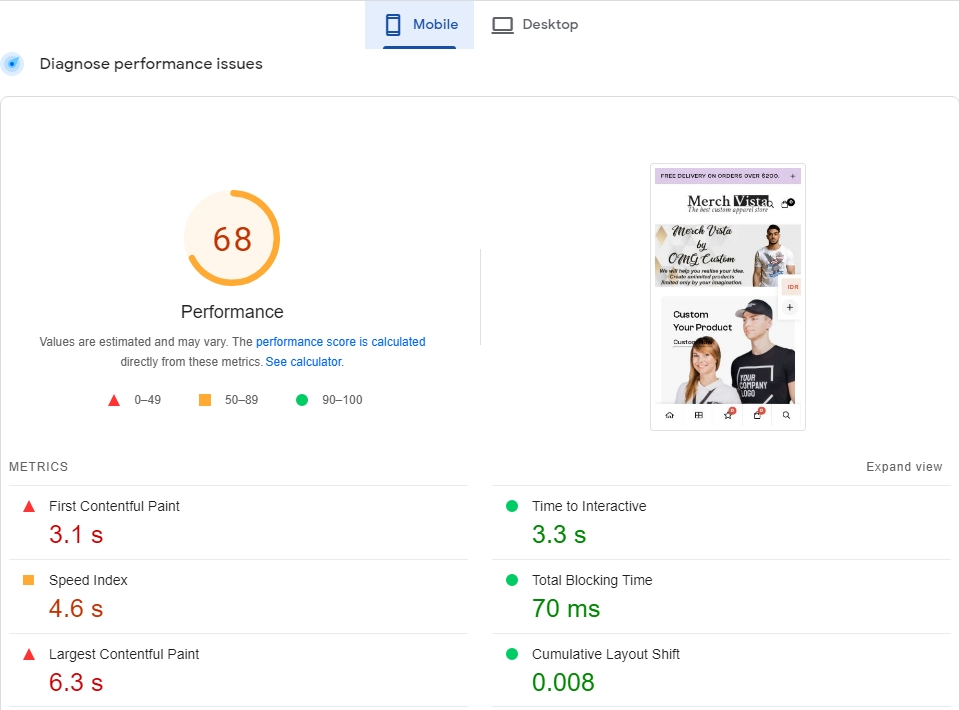959x710 pixels.
Task: Click the green circle beside Time to Interactive
Action: point(512,506)
